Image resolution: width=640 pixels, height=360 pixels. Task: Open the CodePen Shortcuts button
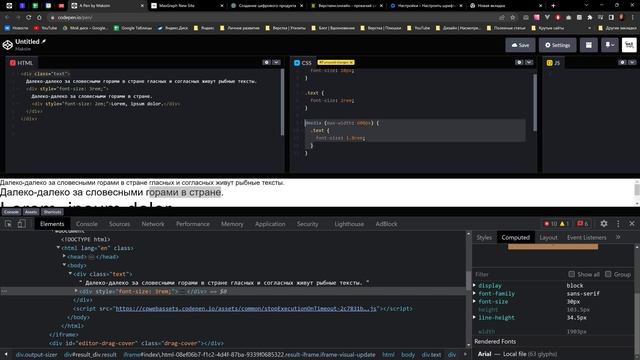pyautogui.click(x=52, y=212)
